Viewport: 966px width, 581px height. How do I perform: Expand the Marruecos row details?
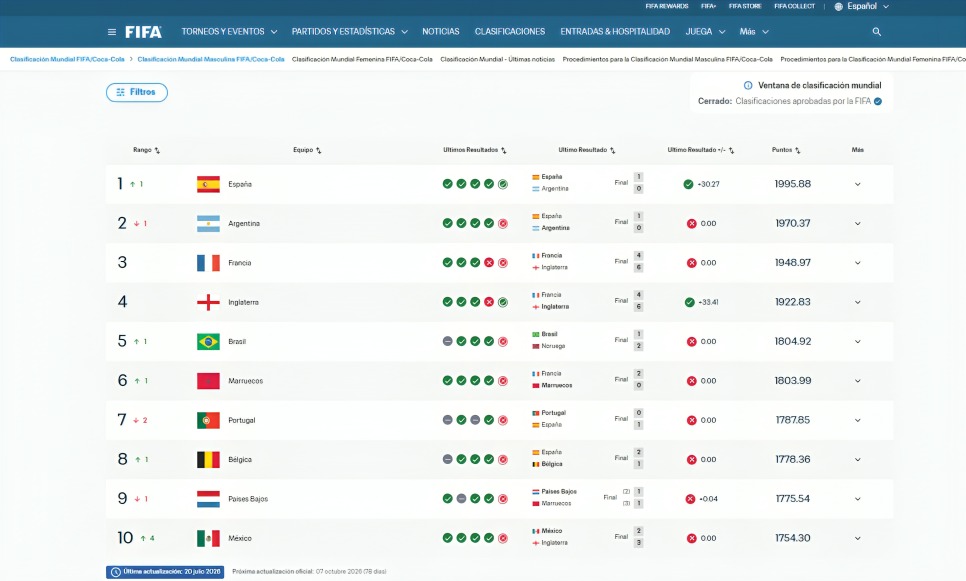(858, 381)
